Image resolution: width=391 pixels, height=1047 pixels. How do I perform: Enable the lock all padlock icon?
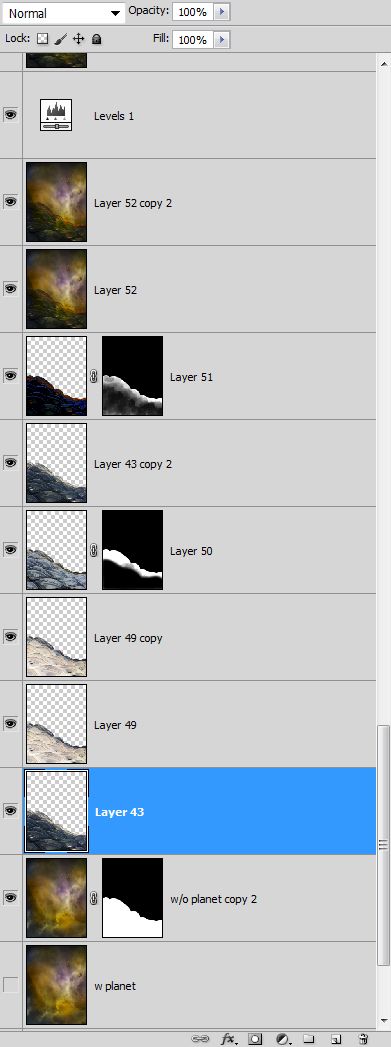(x=97, y=39)
